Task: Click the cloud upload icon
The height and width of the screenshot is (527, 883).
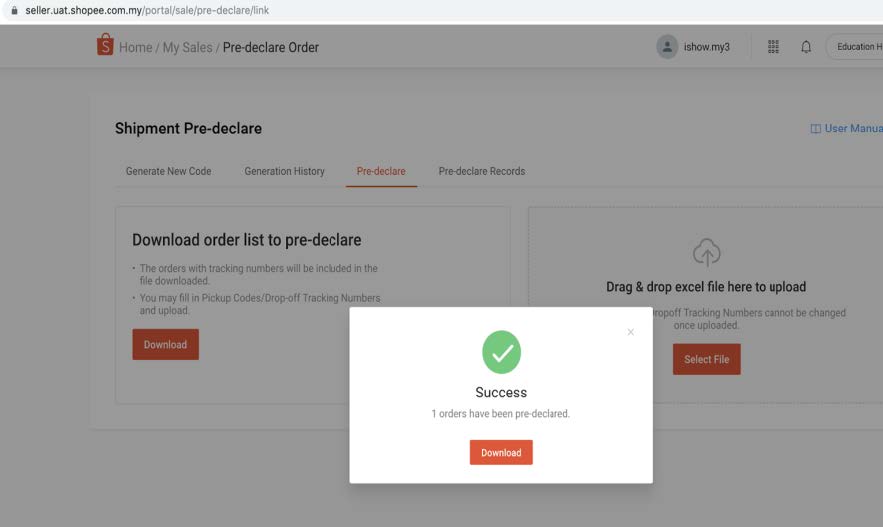Action: pyautogui.click(x=706, y=252)
